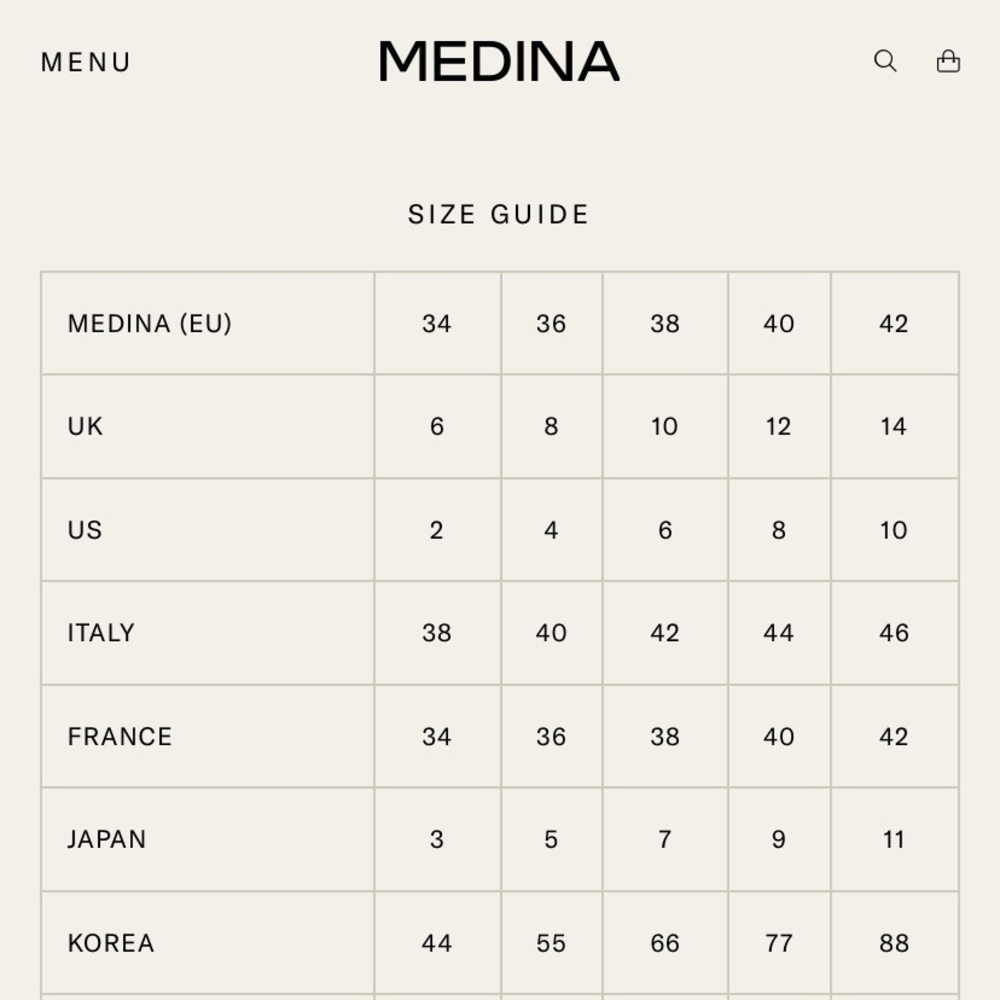Screen dimensions: 1000x1000
Task: Click the MEDINA logo
Action: [499, 61]
